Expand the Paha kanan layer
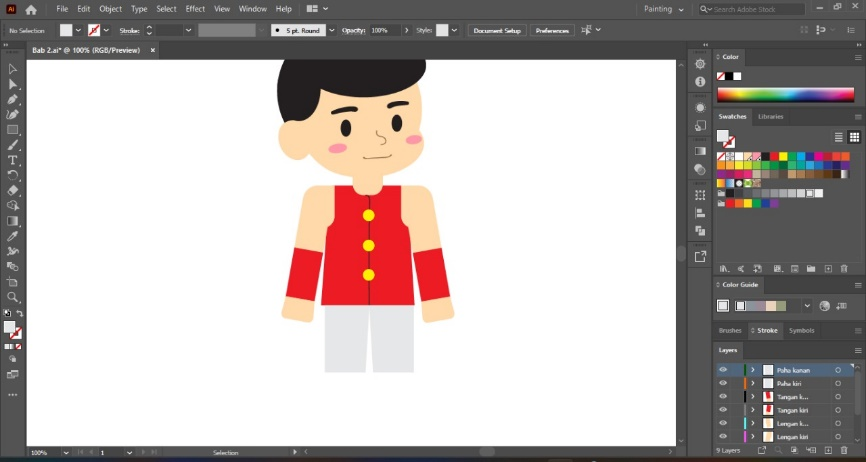The image size is (866, 462). [752, 370]
